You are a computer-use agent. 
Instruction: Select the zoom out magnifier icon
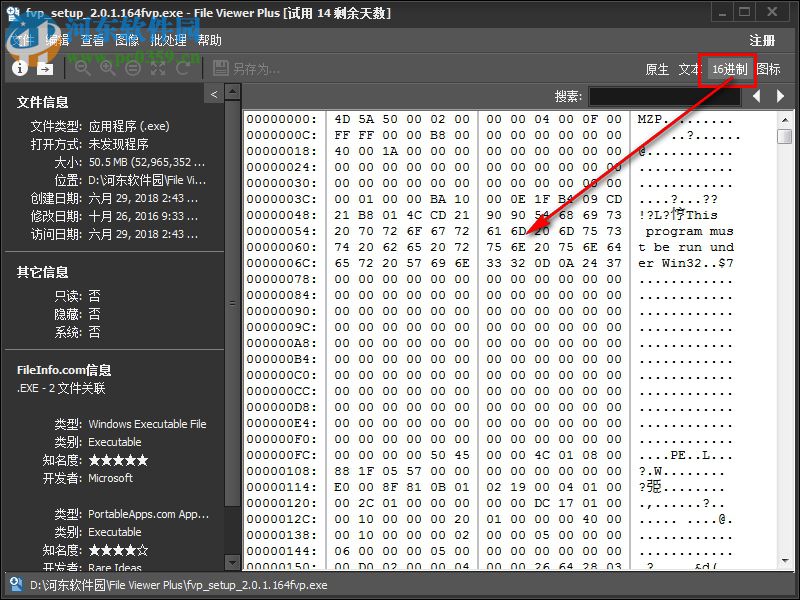tap(83, 69)
